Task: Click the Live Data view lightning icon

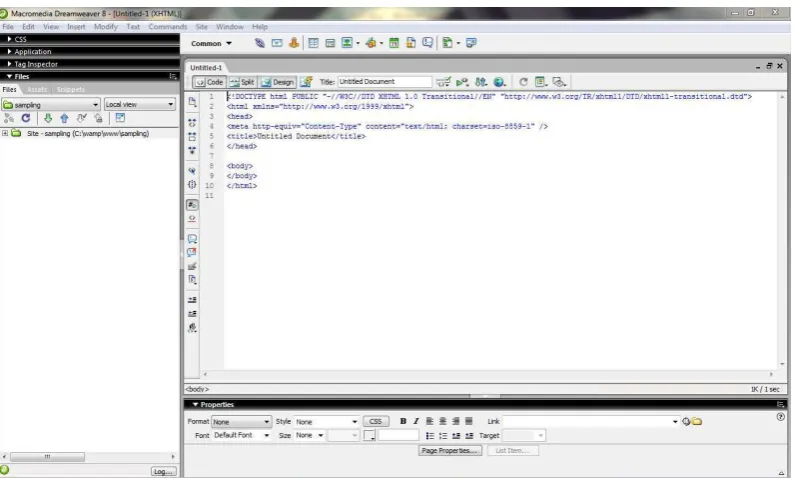Action: click(x=306, y=82)
